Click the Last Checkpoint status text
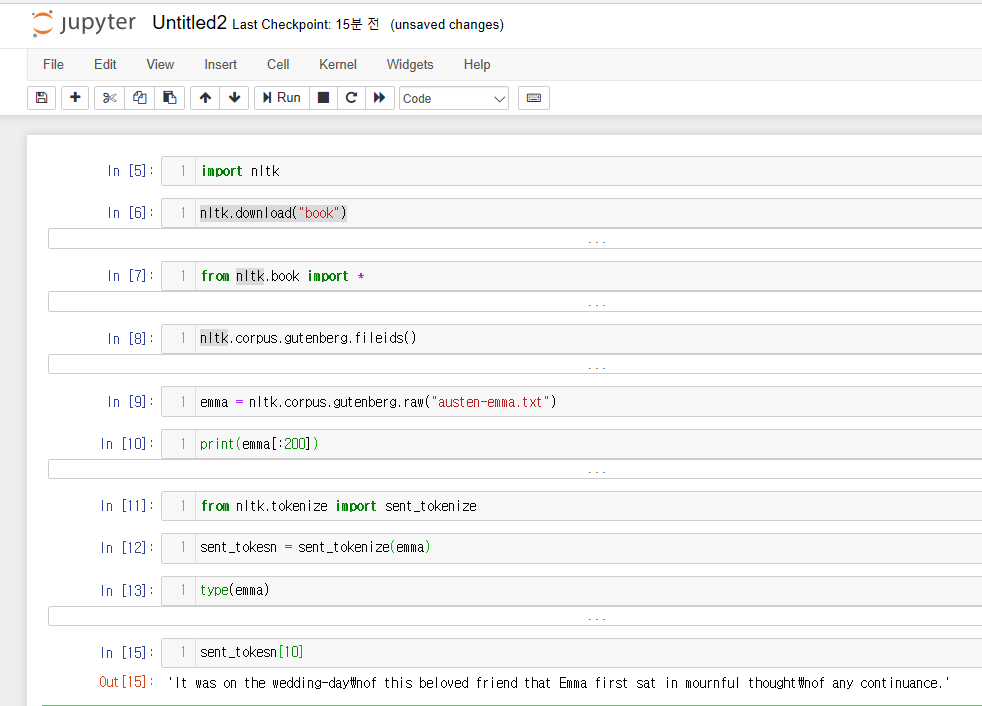Viewport: 982px width, 706px height. click(306, 24)
